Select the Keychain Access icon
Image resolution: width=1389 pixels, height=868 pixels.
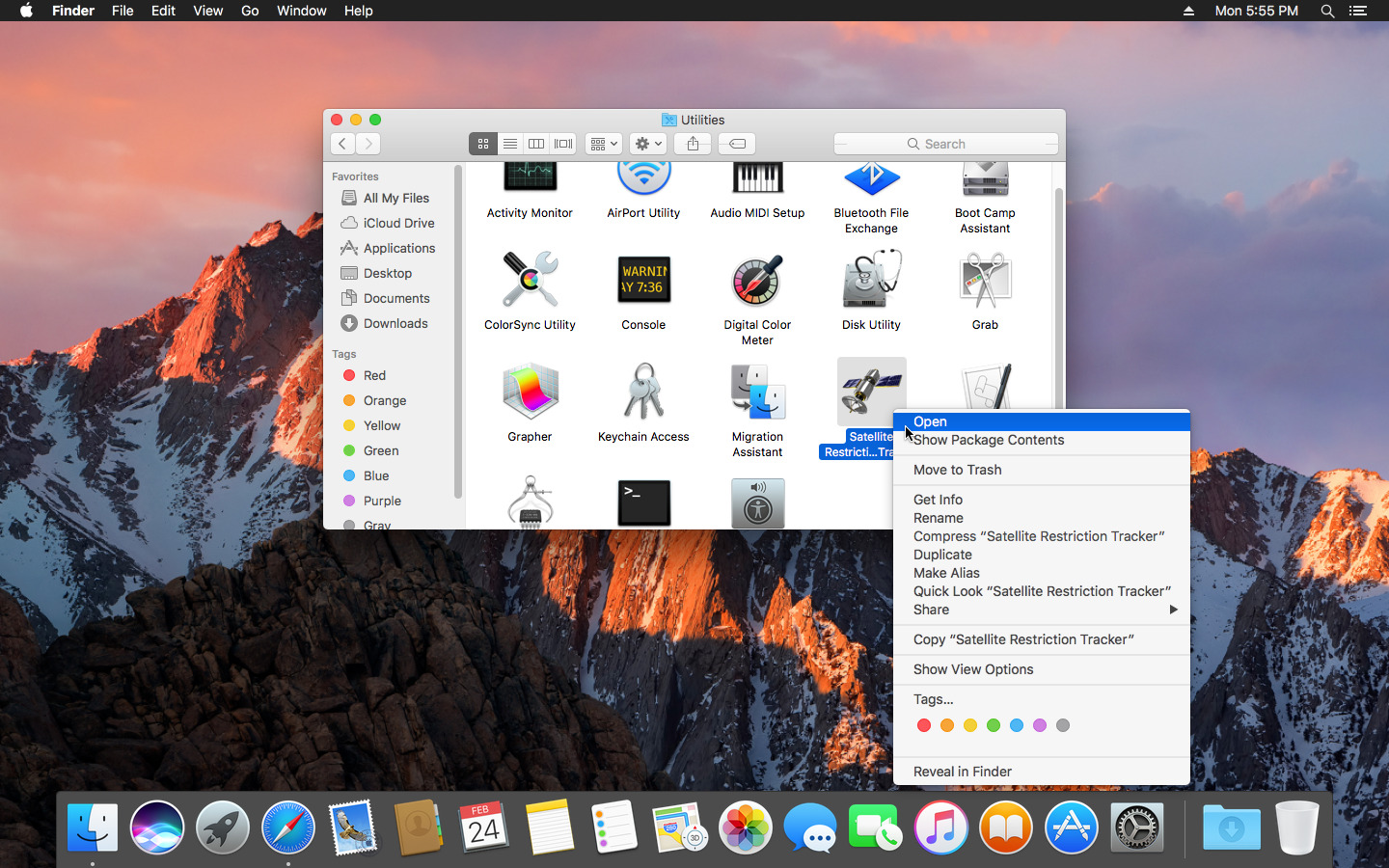coord(643,393)
